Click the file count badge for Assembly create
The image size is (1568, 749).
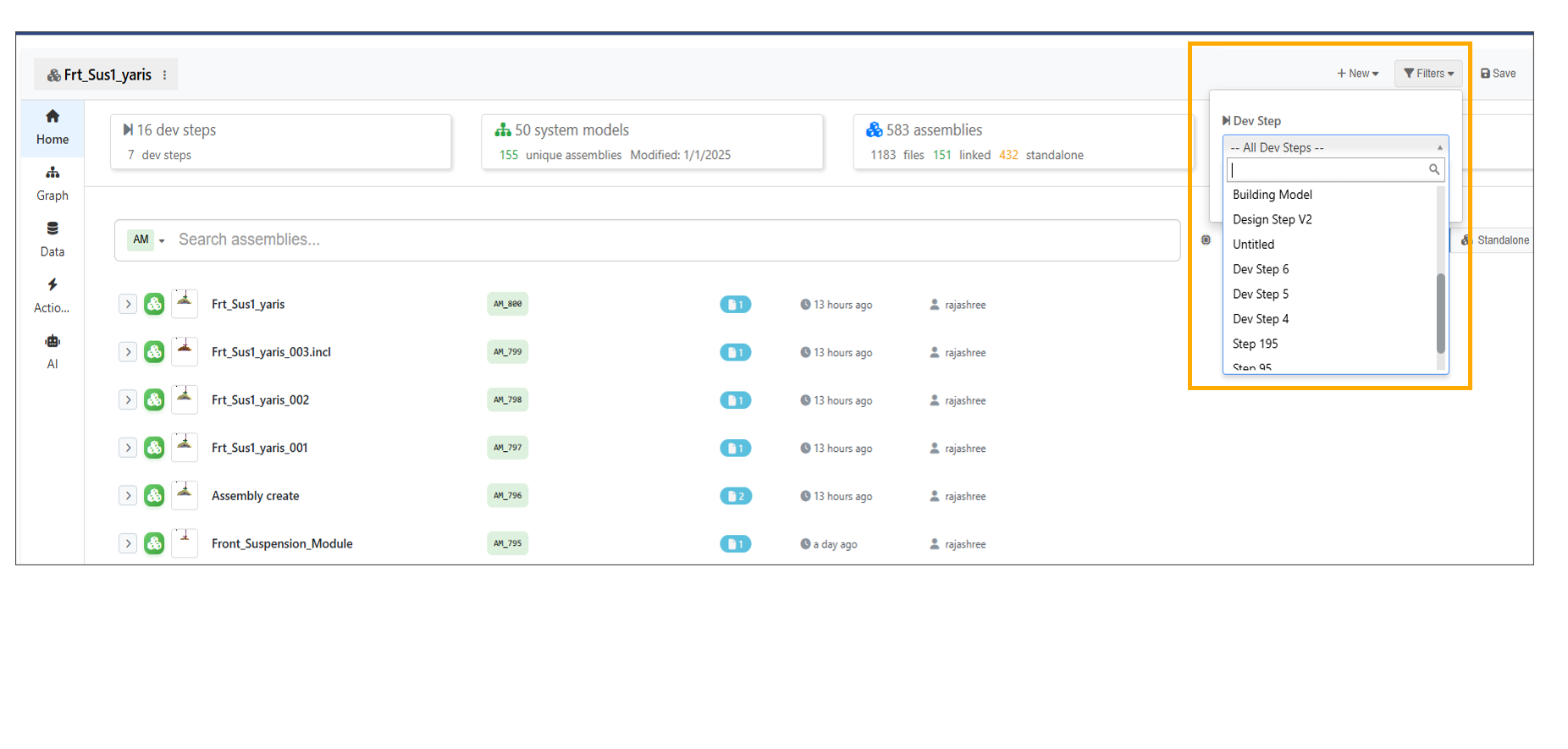tap(735, 497)
